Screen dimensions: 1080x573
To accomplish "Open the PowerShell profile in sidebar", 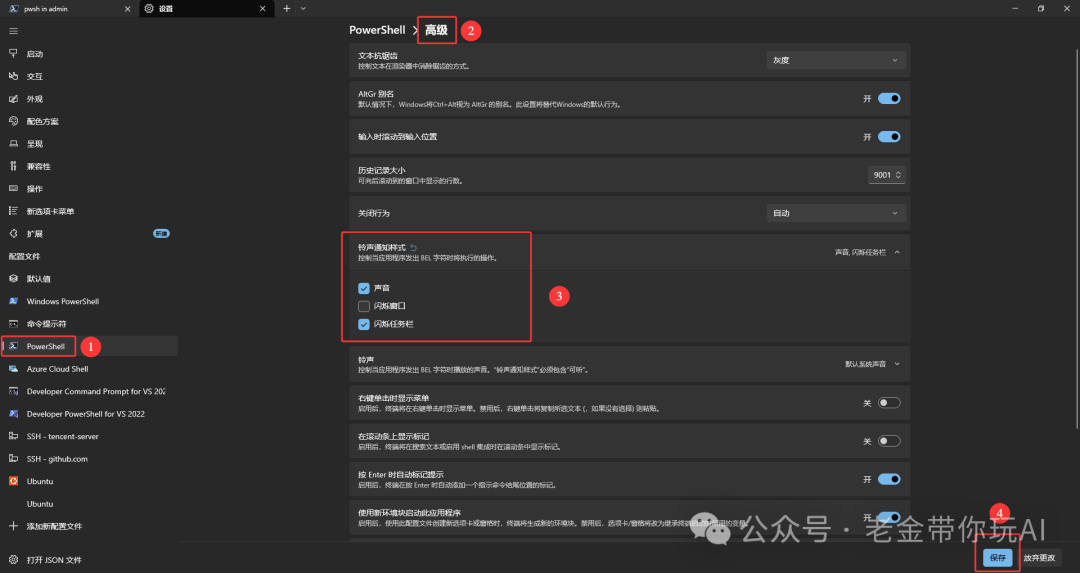I will (90, 346).
